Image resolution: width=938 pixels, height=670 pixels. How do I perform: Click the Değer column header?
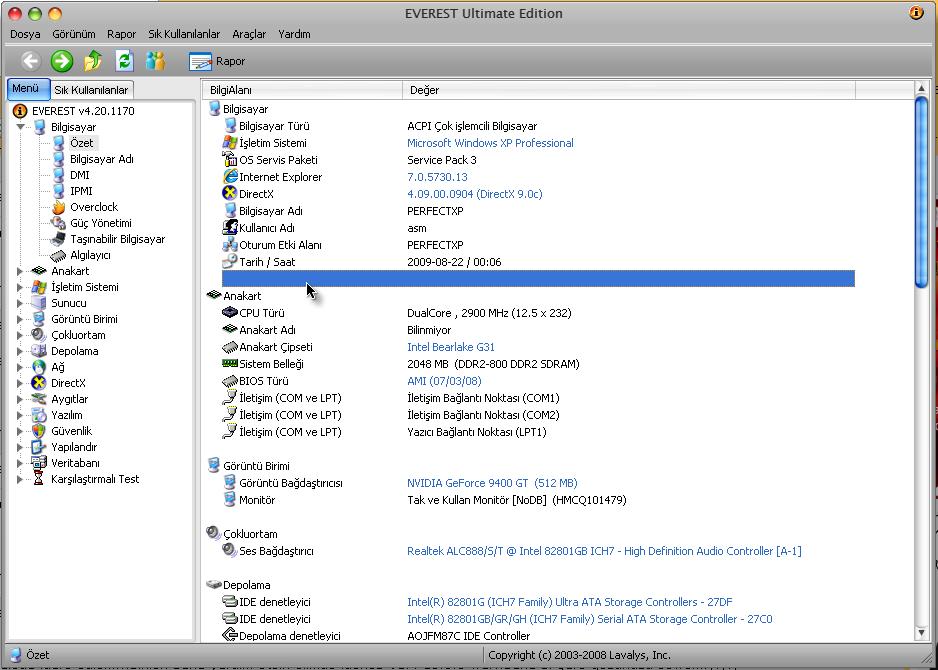[629, 90]
